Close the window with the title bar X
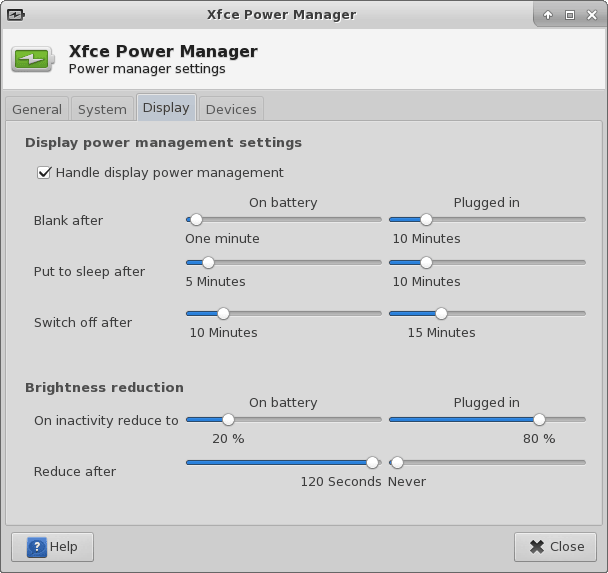Viewport: 608px width, 573px height. click(591, 15)
